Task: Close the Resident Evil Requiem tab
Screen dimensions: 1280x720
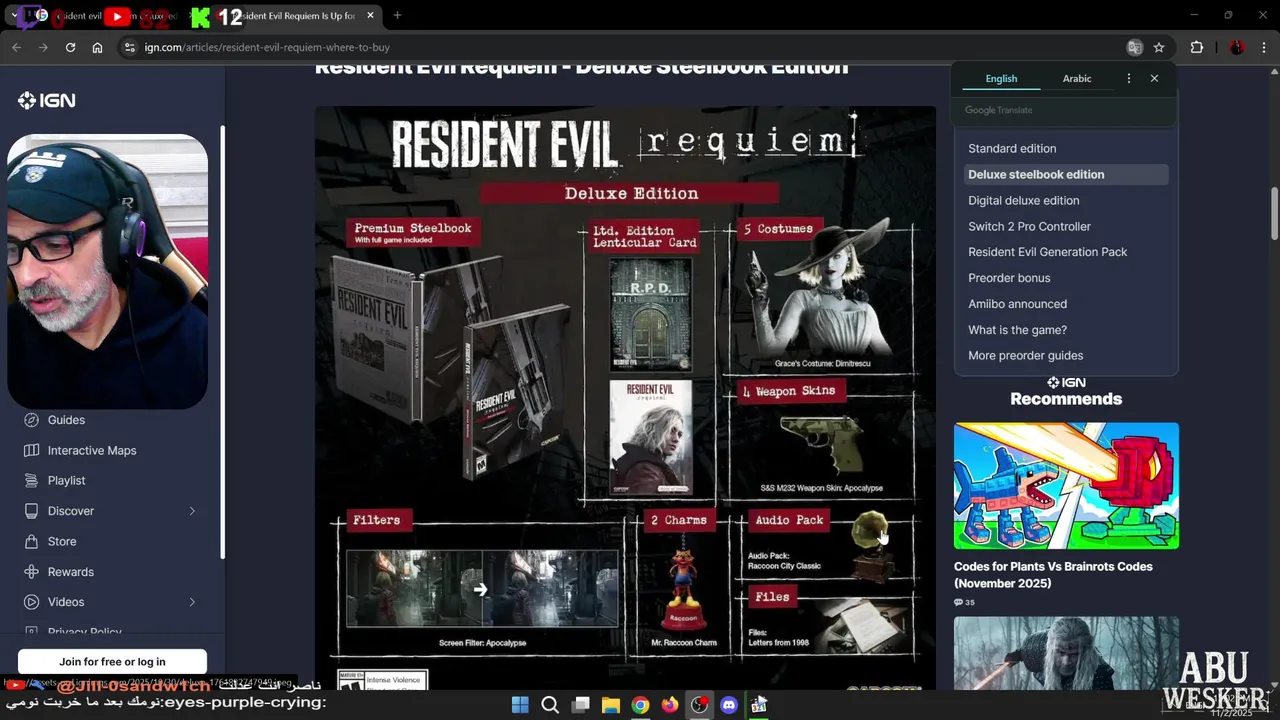Action: [x=370, y=15]
